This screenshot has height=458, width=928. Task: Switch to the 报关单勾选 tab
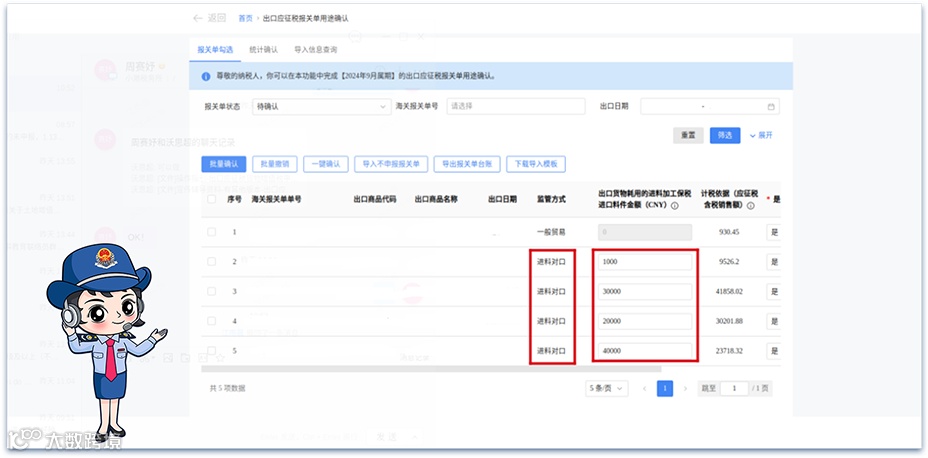[x=215, y=50]
